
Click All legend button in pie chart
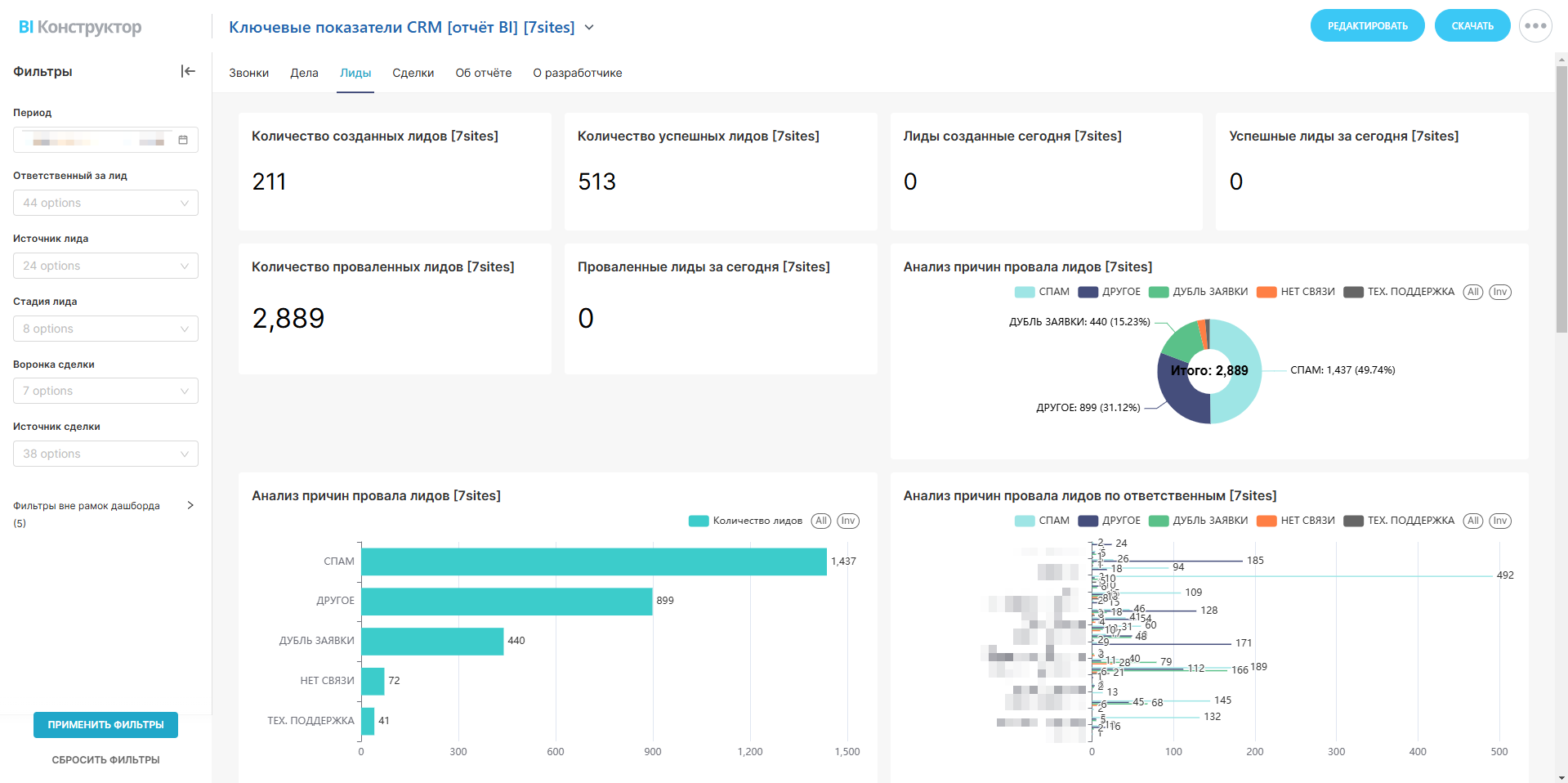tap(1472, 292)
